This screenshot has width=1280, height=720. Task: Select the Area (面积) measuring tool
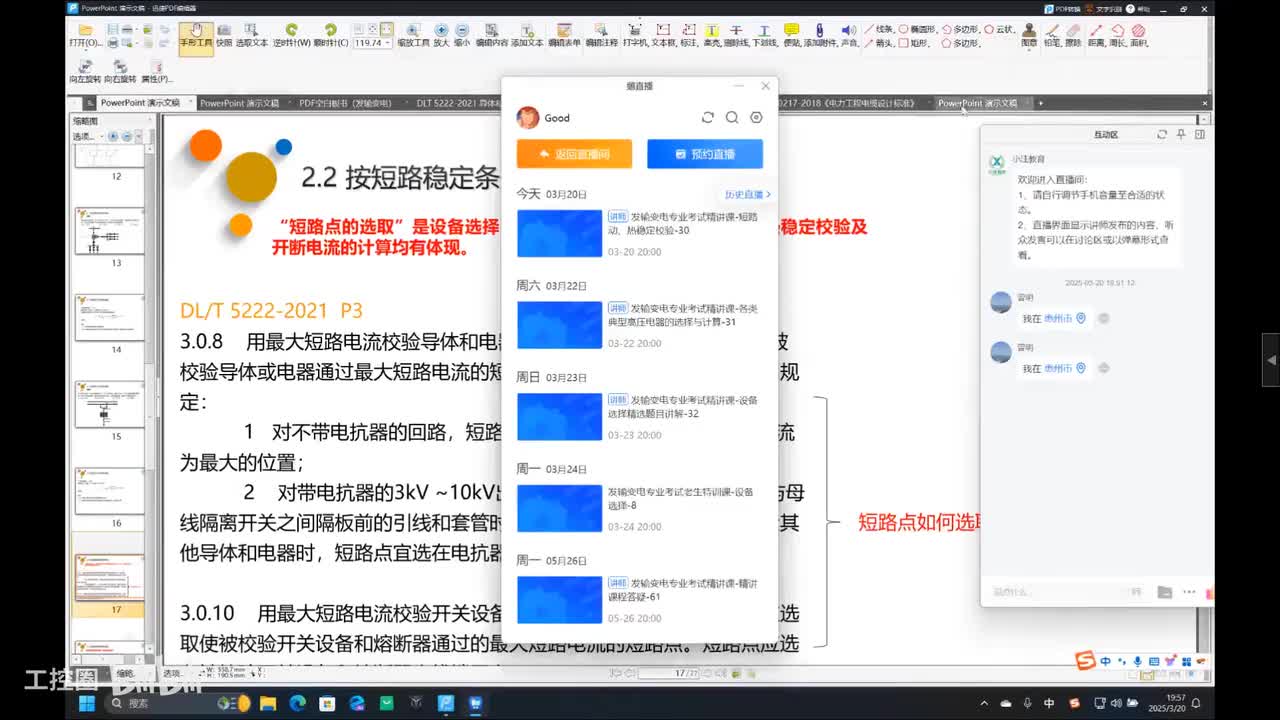(1138, 37)
